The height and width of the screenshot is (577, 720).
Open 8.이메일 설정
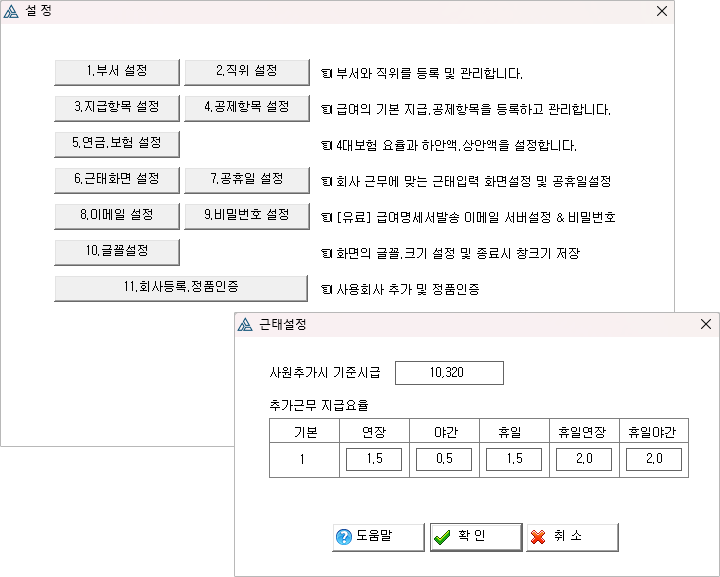point(117,216)
